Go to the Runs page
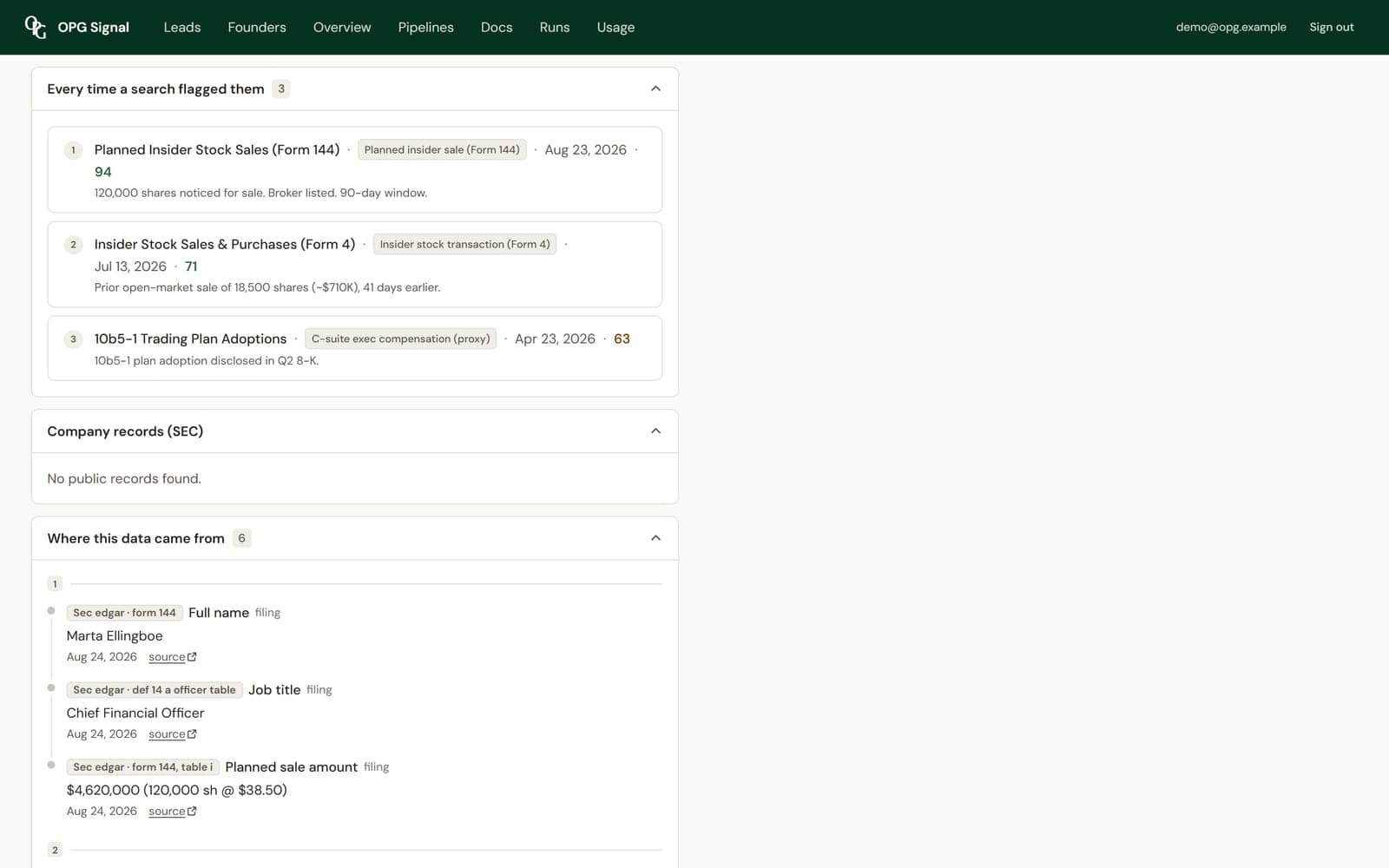The image size is (1389, 868). tap(555, 27)
